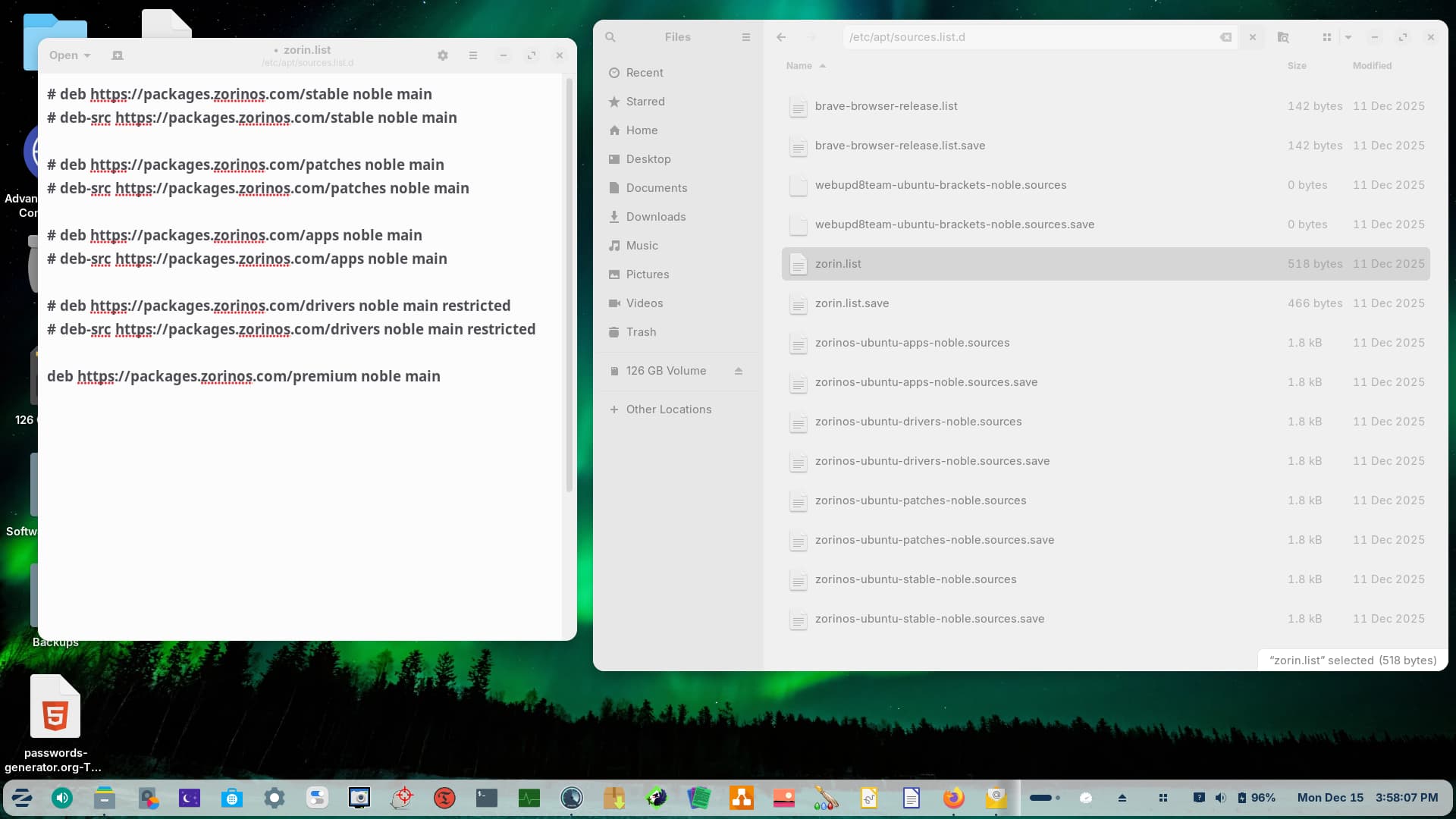This screenshot has width=1456, height=819.
Task: Clear the path bar text
Action: [1225, 37]
